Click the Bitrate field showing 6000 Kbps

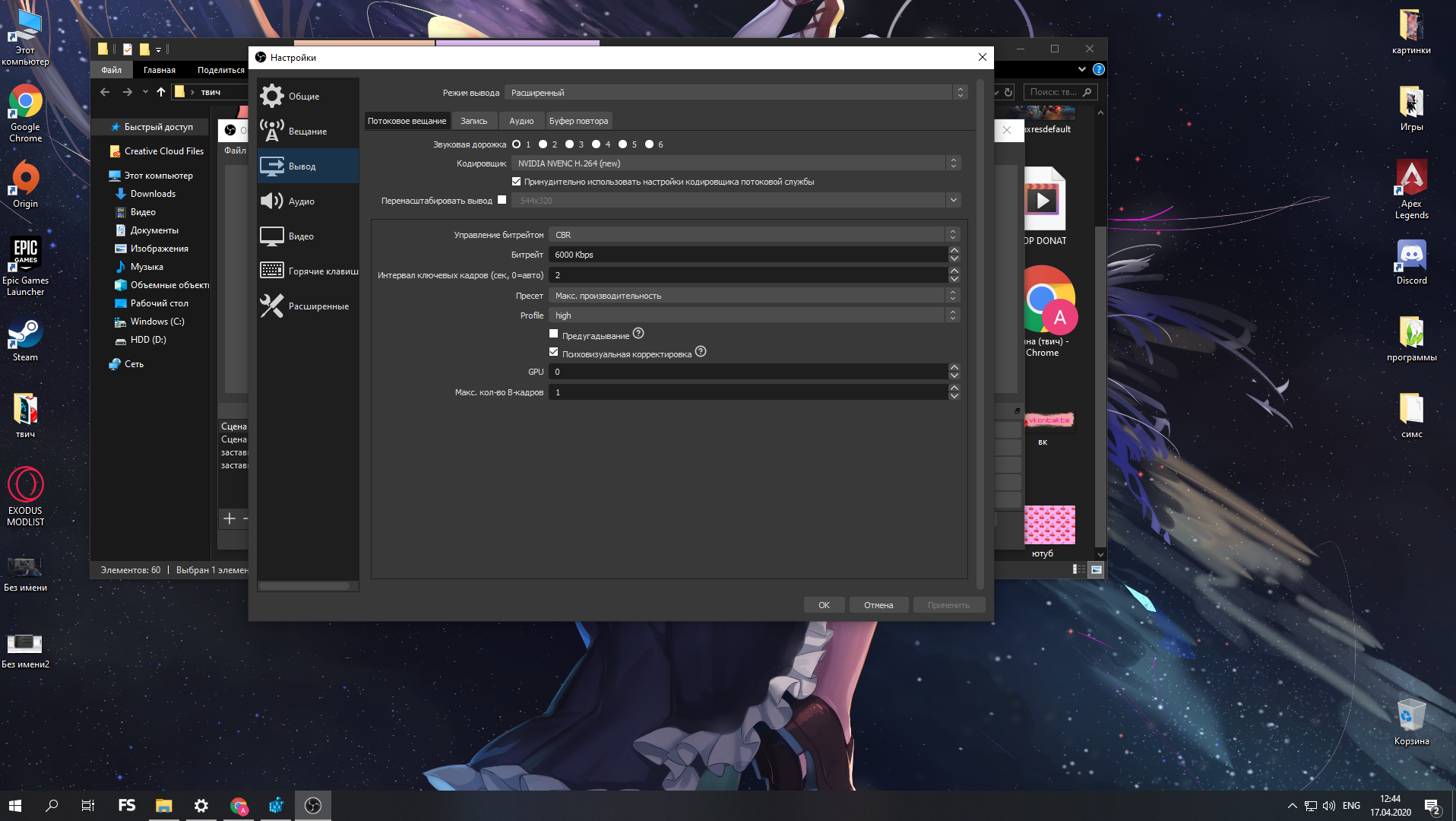point(749,255)
